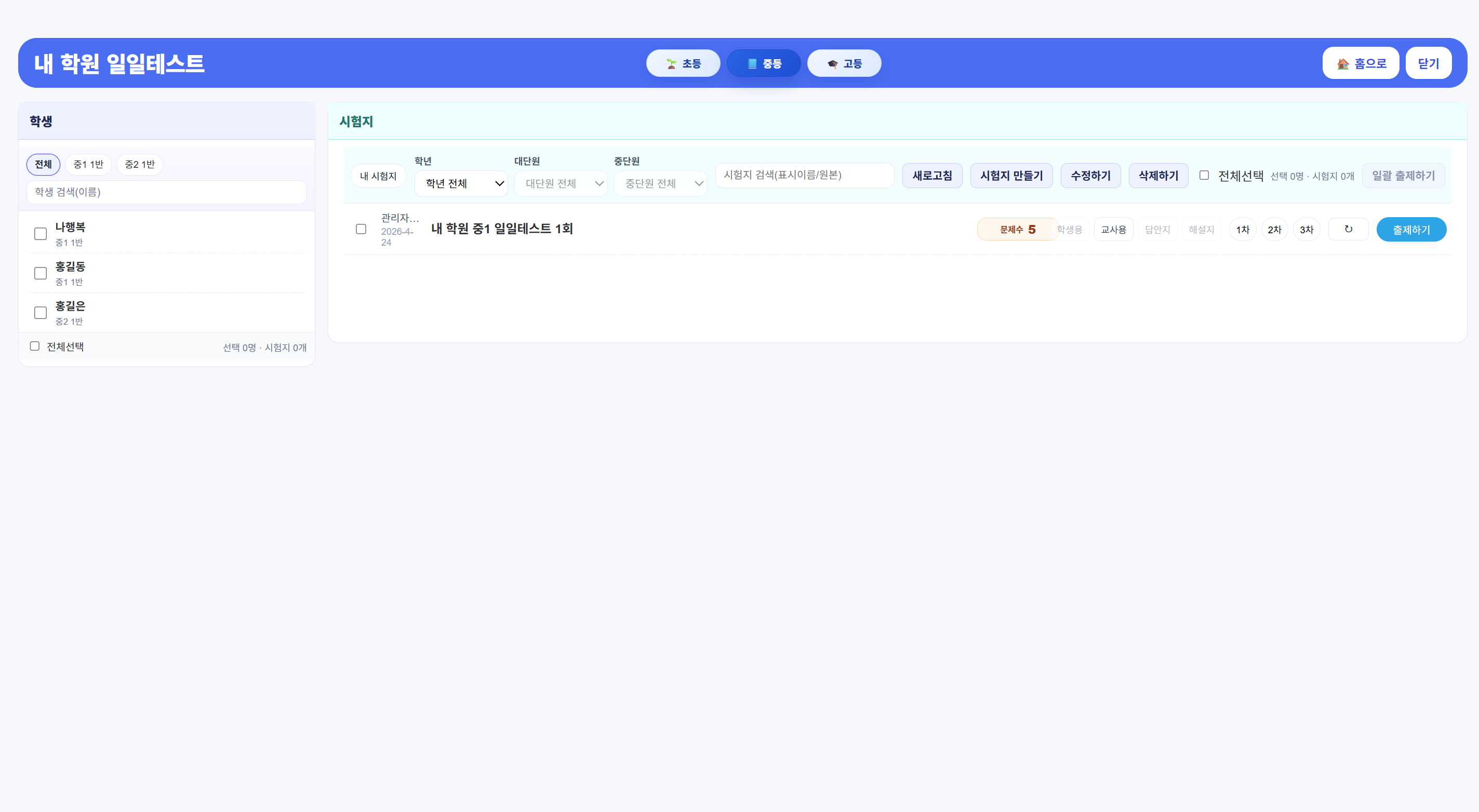Check the box for student 나행복
The image size is (1479, 812).
[x=40, y=234]
